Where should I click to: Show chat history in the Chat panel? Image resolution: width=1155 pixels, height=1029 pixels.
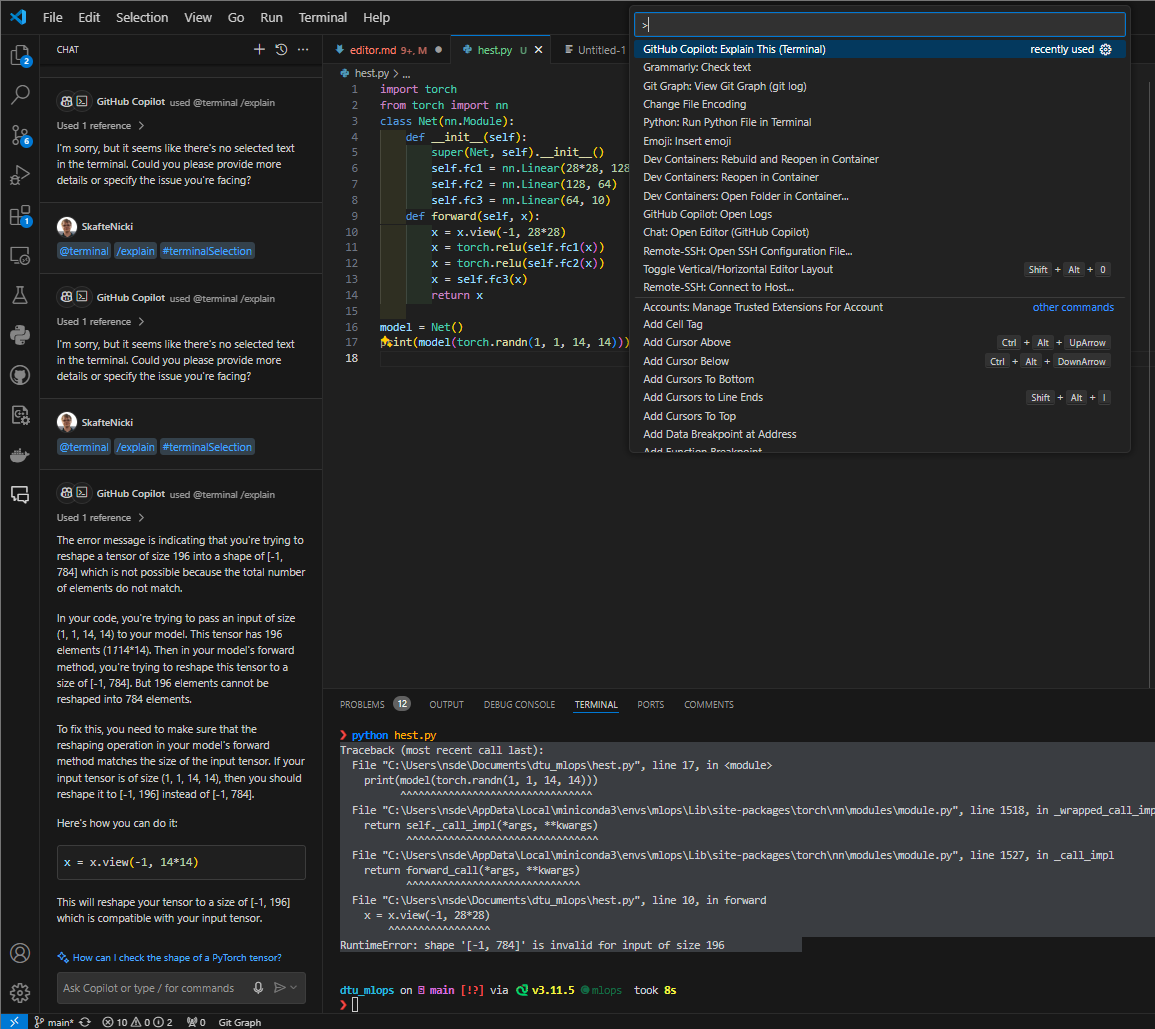click(281, 49)
